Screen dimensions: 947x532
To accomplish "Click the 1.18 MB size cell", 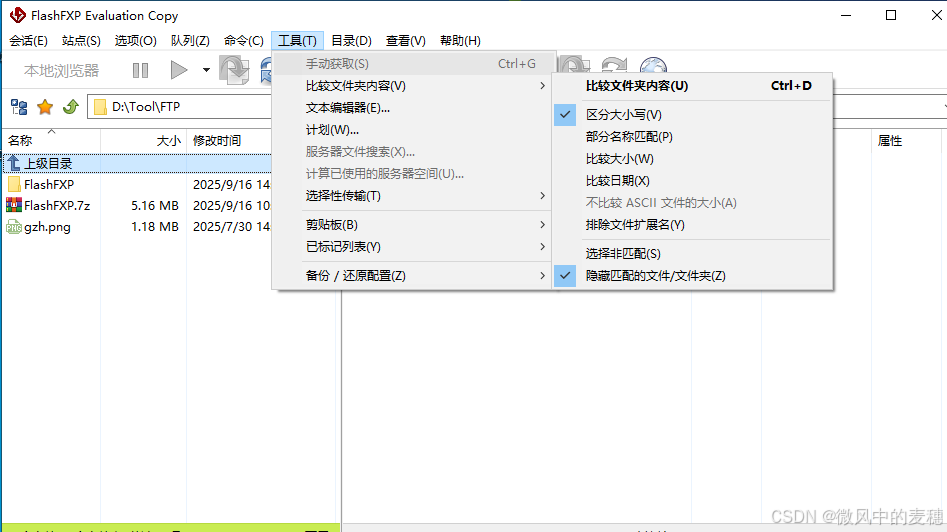I will pos(155,227).
